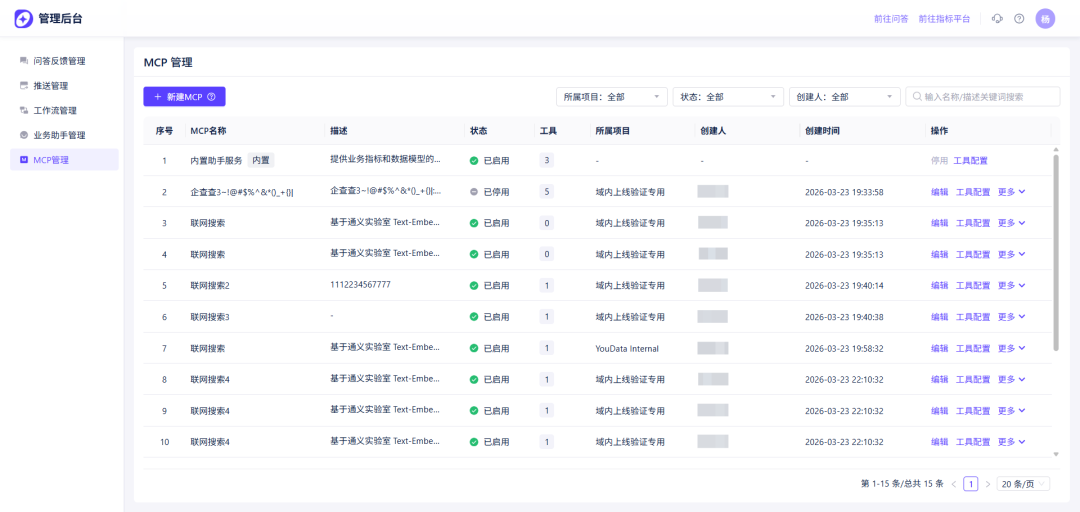The width and height of the screenshot is (1080, 512).
Task: Click the 推送管理 sidebar icon
Action: point(24,85)
